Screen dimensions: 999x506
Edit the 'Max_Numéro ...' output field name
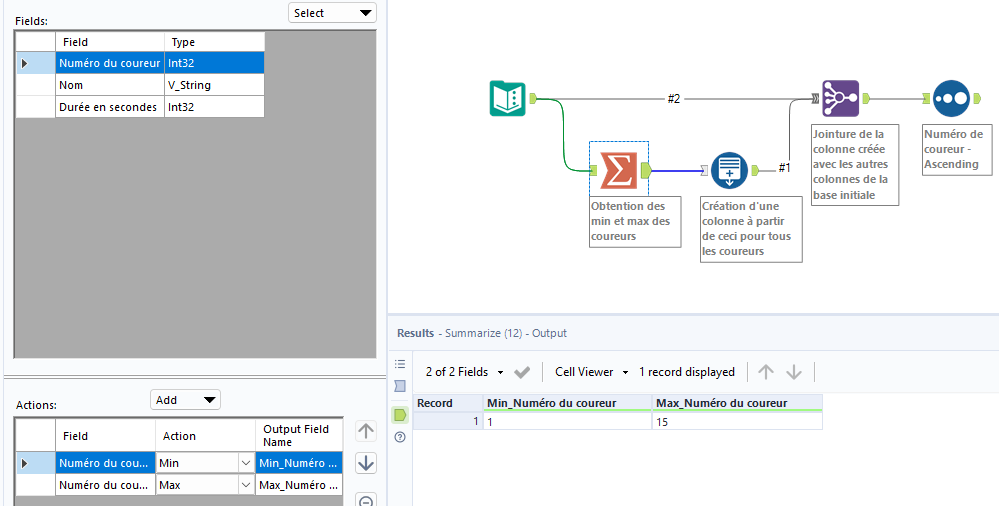coord(299,485)
